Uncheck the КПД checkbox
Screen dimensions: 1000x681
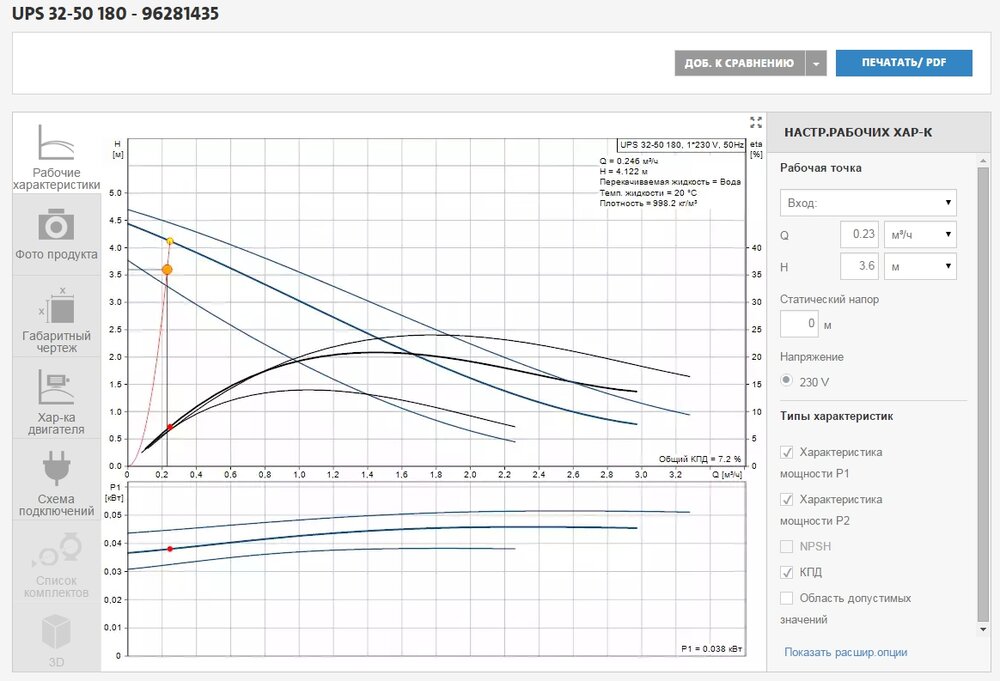click(787, 572)
